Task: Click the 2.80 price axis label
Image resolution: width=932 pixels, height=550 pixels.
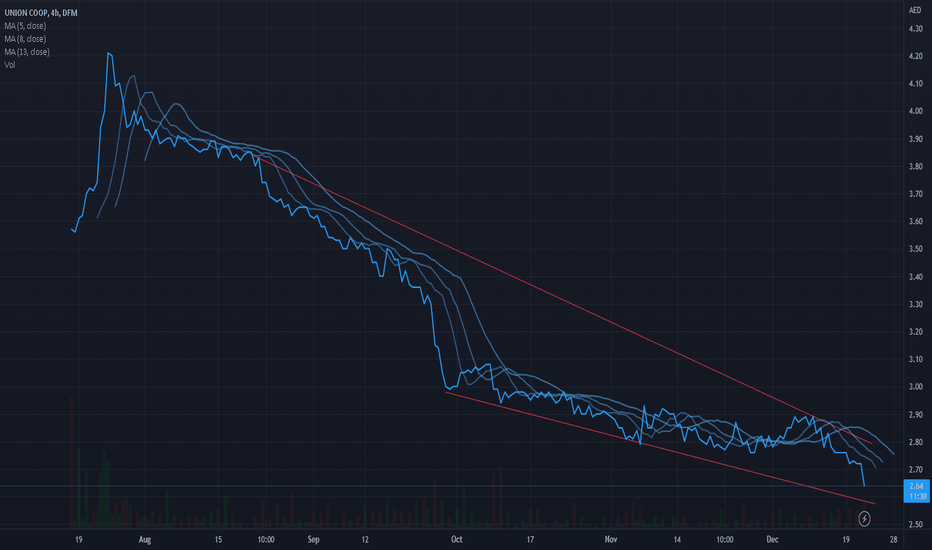Action: click(x=916, y=442)
